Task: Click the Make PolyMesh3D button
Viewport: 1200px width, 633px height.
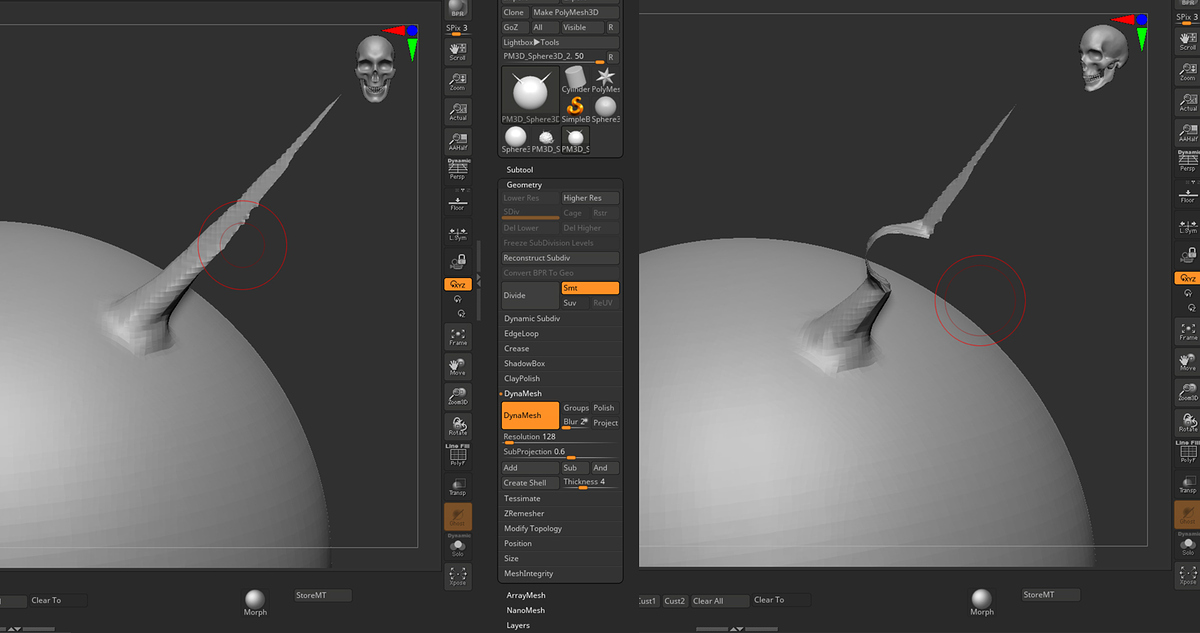Action: (x=575, y=13)
